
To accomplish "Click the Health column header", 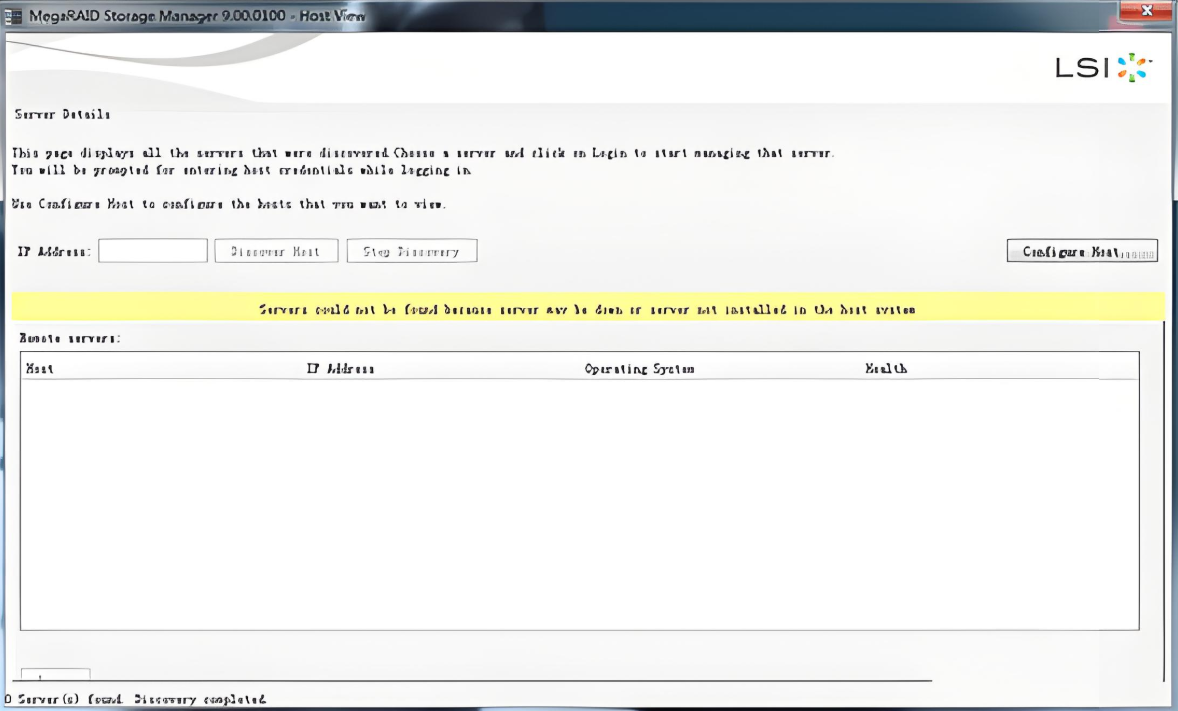I will coord(886,369).
